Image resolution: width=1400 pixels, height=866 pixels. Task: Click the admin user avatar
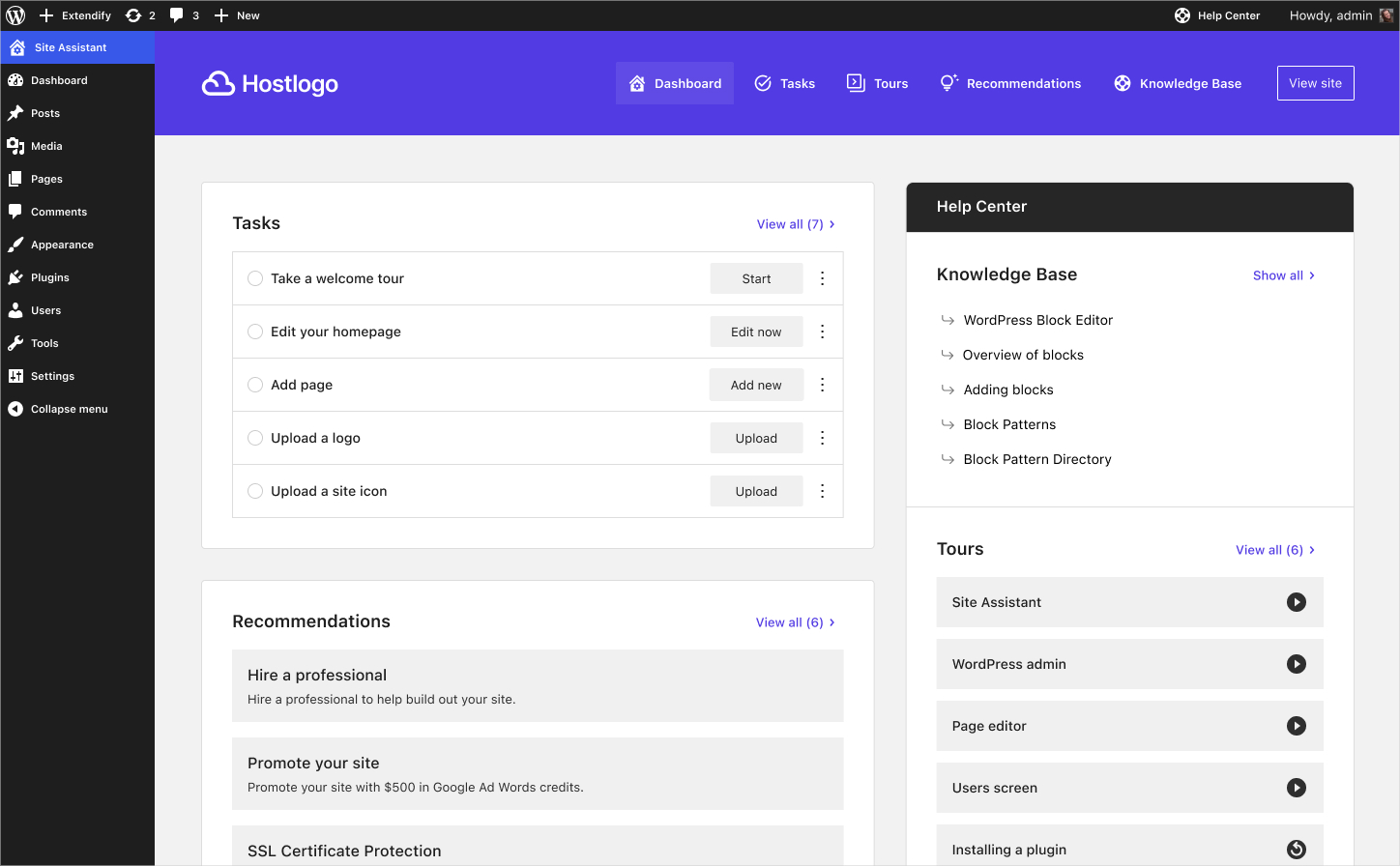point(1386,15)
